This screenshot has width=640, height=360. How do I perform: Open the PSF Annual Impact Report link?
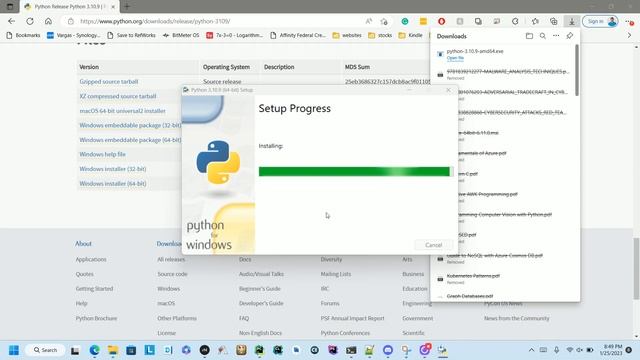tap(352, 318)
